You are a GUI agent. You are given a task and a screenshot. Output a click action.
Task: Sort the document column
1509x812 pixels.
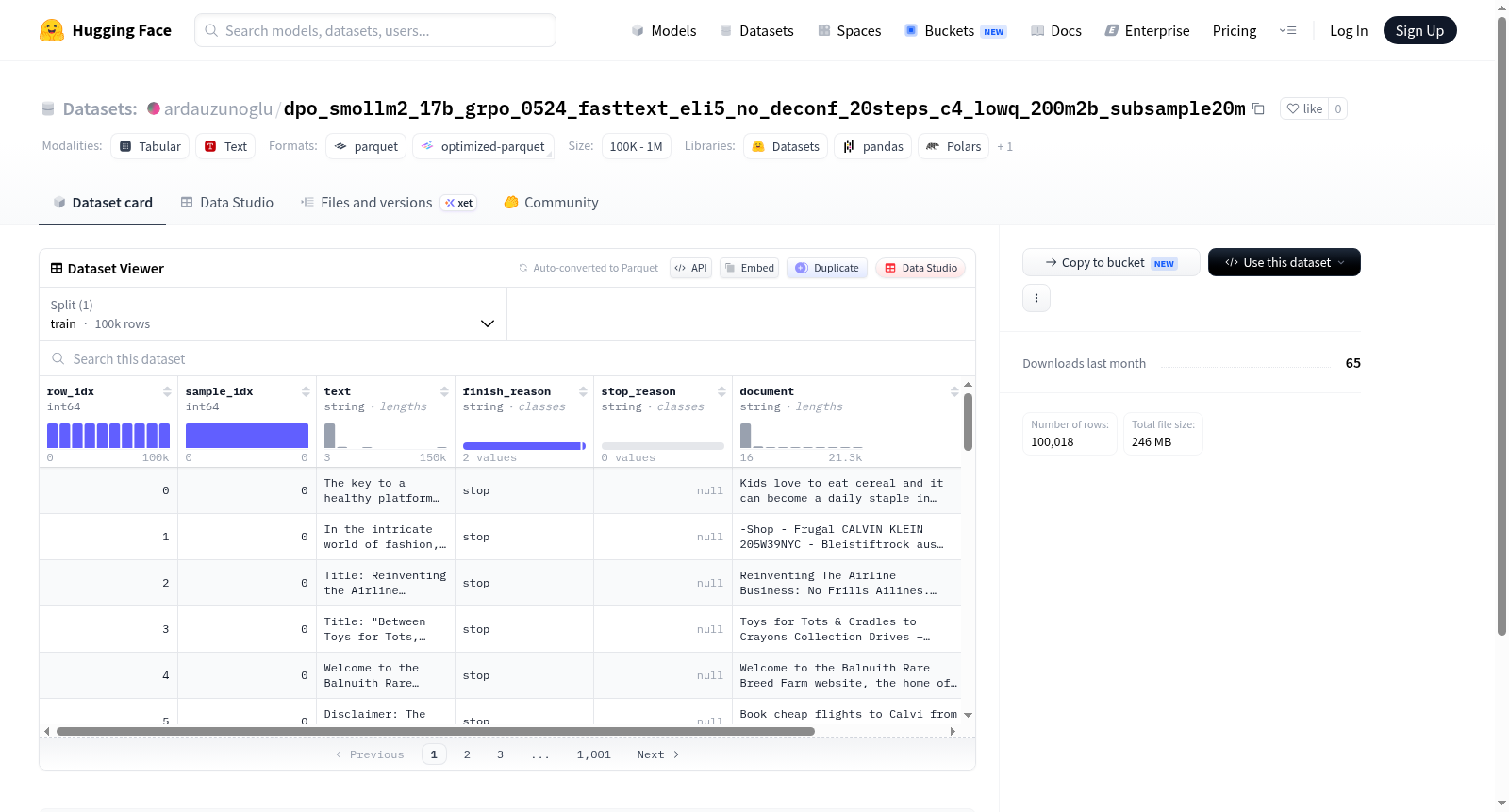(x=954, y=391)
